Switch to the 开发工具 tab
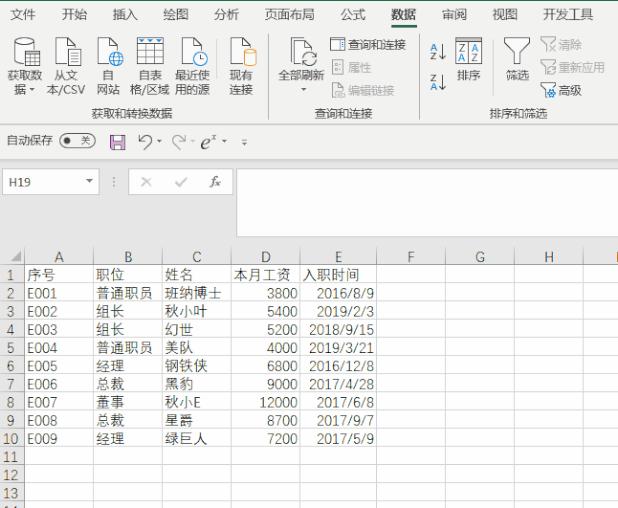The height and width of the screenshot is (508, 618). point(568,15)
